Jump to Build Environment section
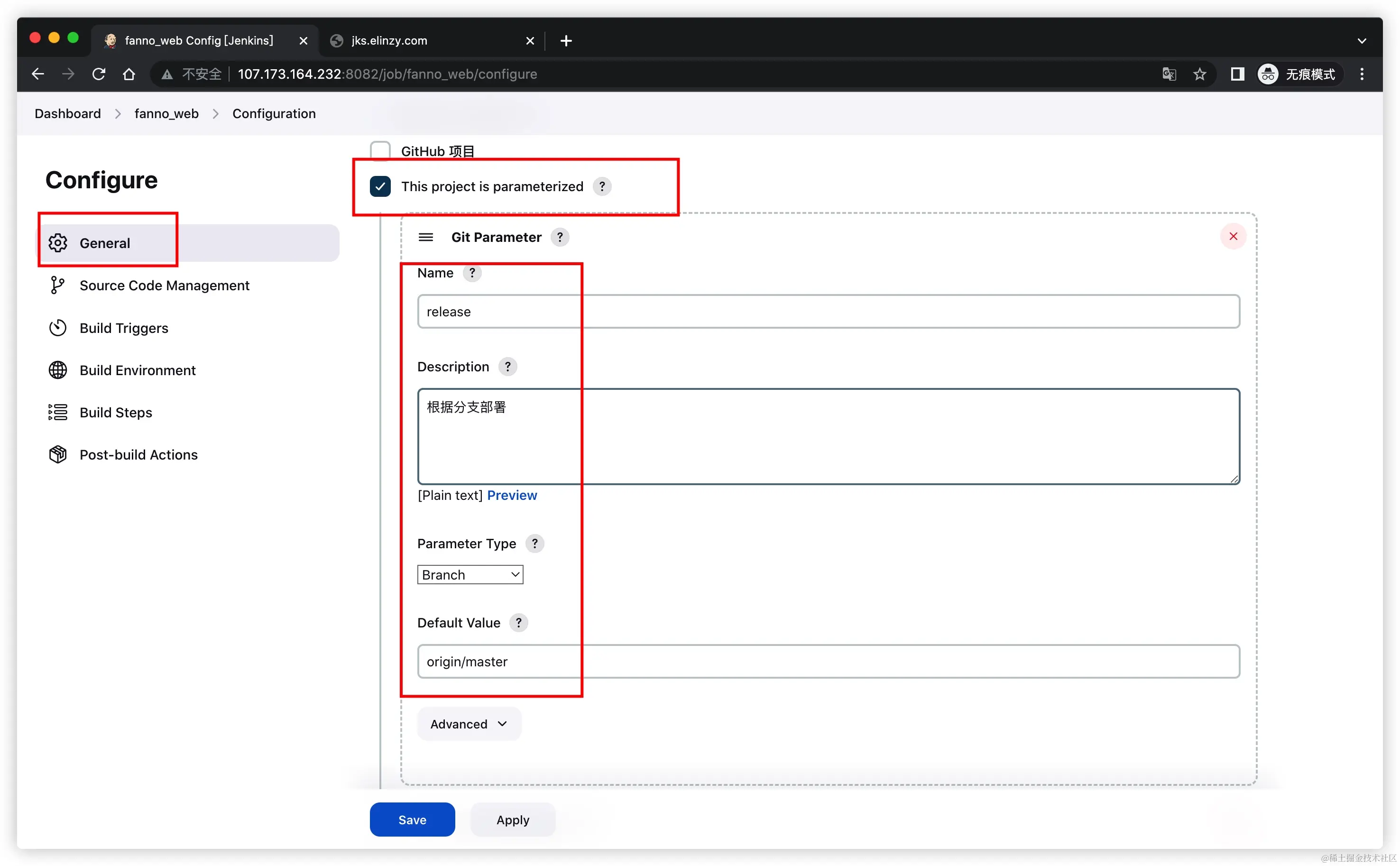 [138, 370]
